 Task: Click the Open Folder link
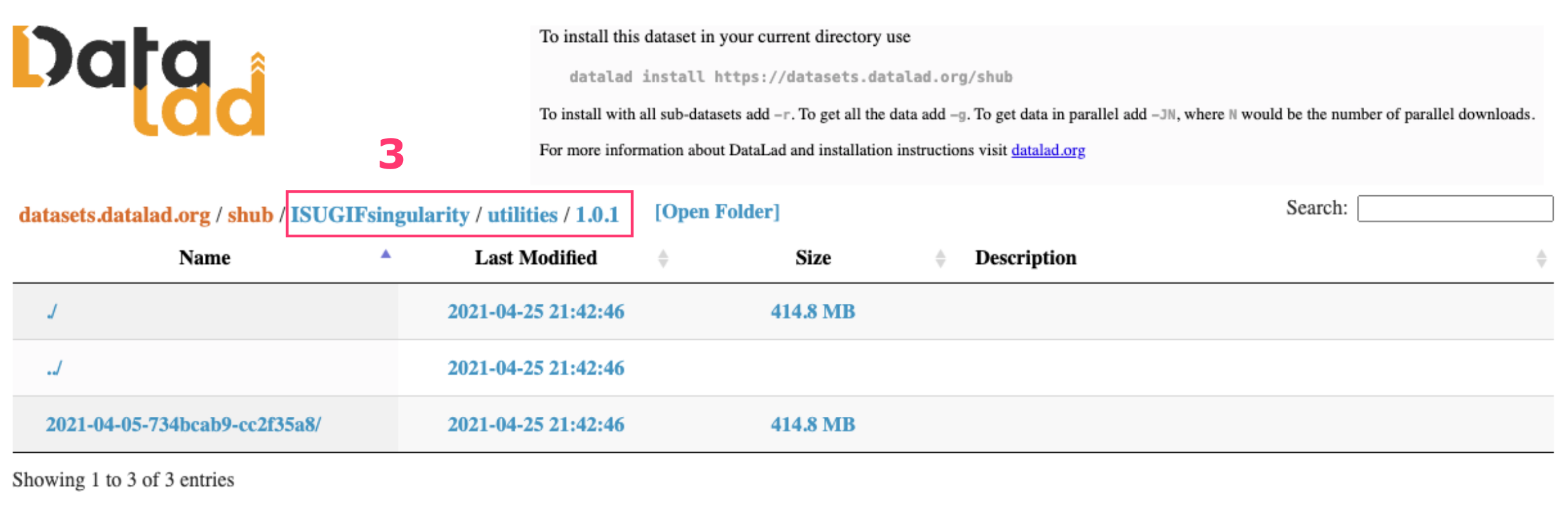[717, 212]
